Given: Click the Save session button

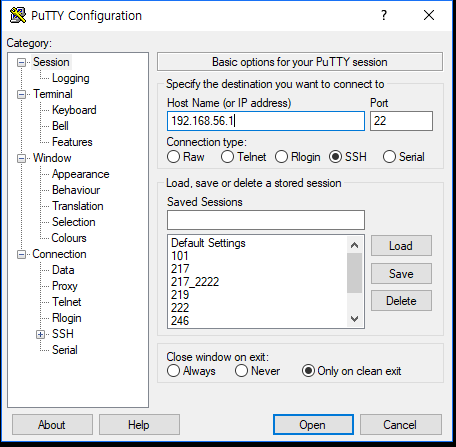Looking at the screenshot, I should 401,274.
